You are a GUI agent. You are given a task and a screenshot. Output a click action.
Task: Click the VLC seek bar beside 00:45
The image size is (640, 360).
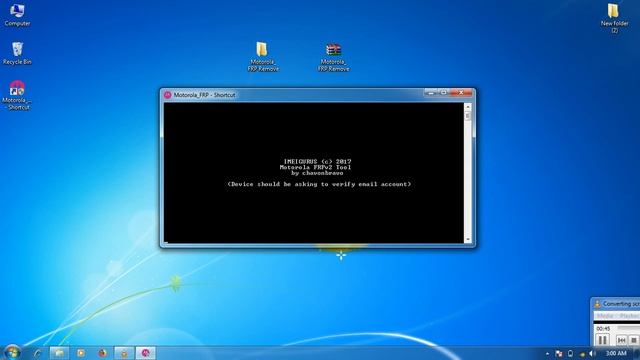[629, 328]
